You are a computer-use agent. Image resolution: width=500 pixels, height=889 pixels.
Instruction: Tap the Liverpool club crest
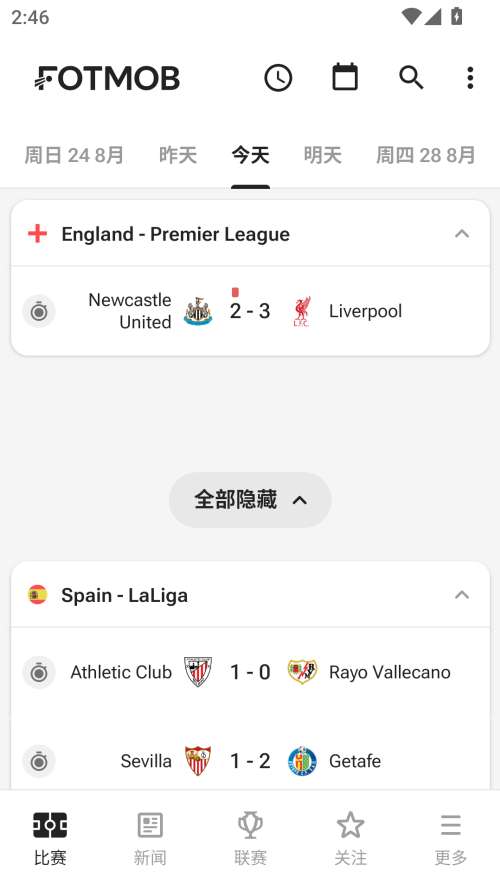(302, 311)
